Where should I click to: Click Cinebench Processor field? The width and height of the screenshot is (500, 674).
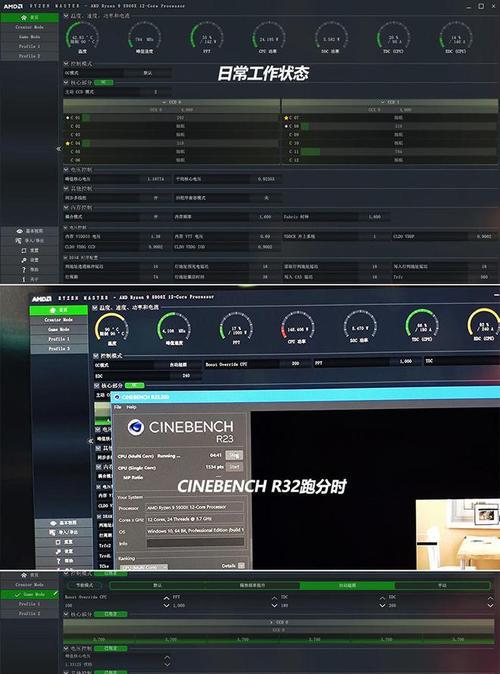(195, 508)
